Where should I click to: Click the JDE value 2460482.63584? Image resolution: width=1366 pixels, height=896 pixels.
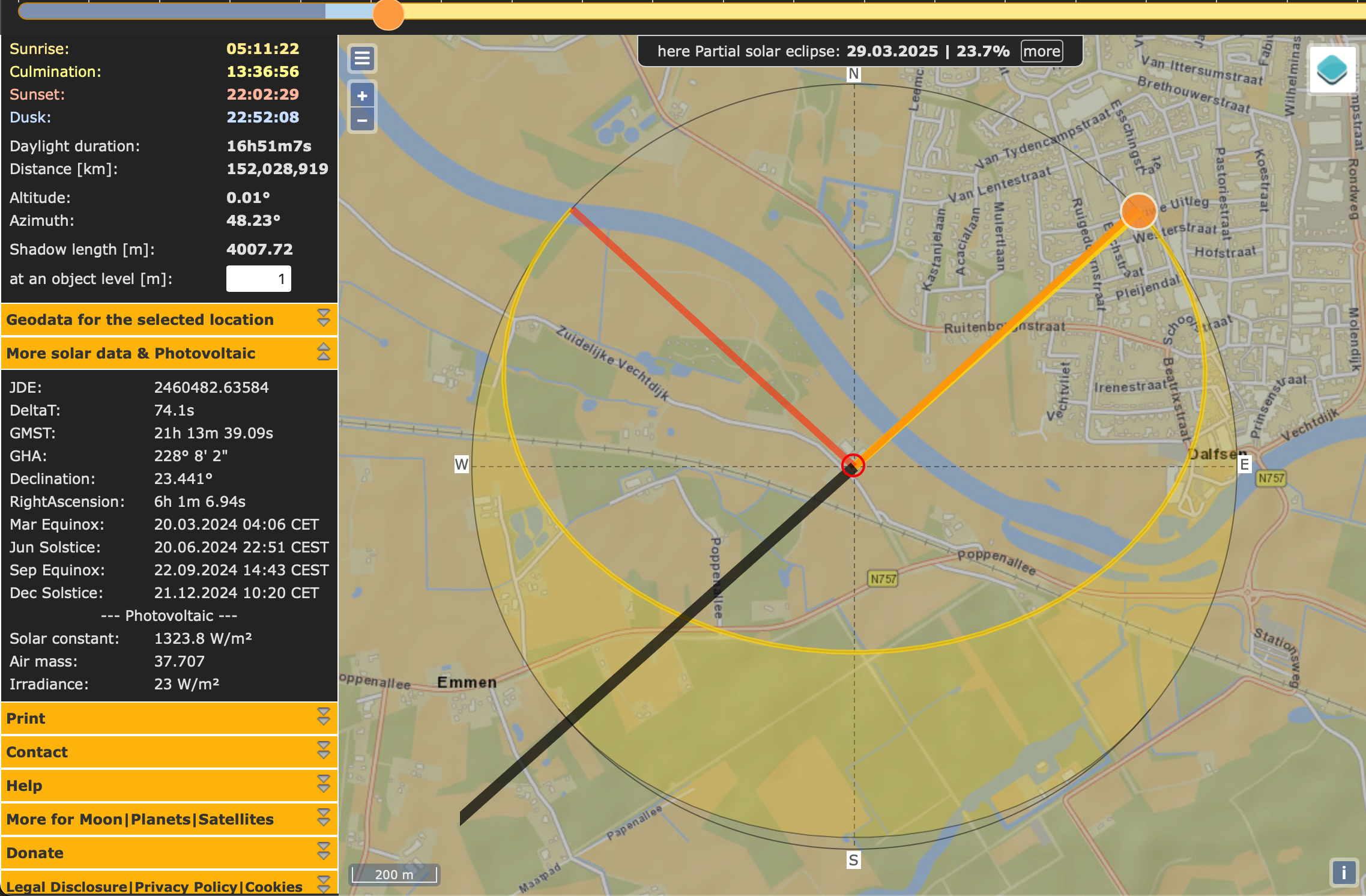pos(211,387)
